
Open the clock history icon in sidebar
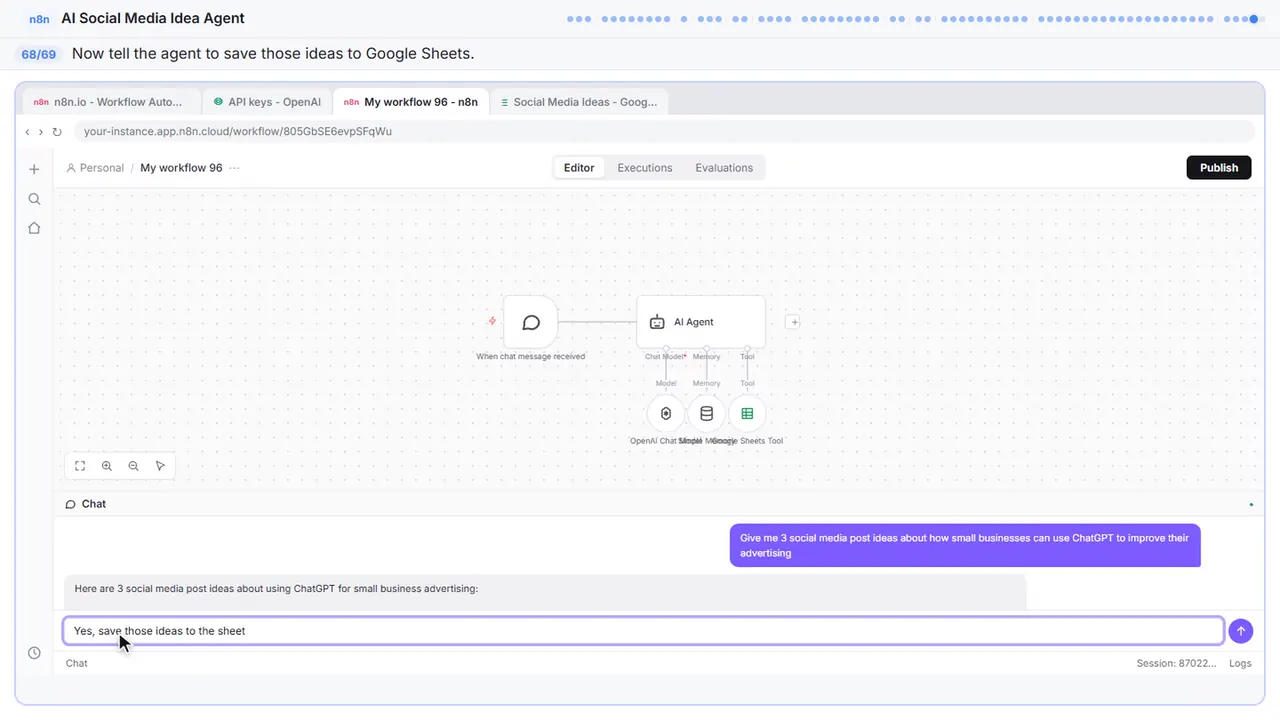tap(34, 653)
